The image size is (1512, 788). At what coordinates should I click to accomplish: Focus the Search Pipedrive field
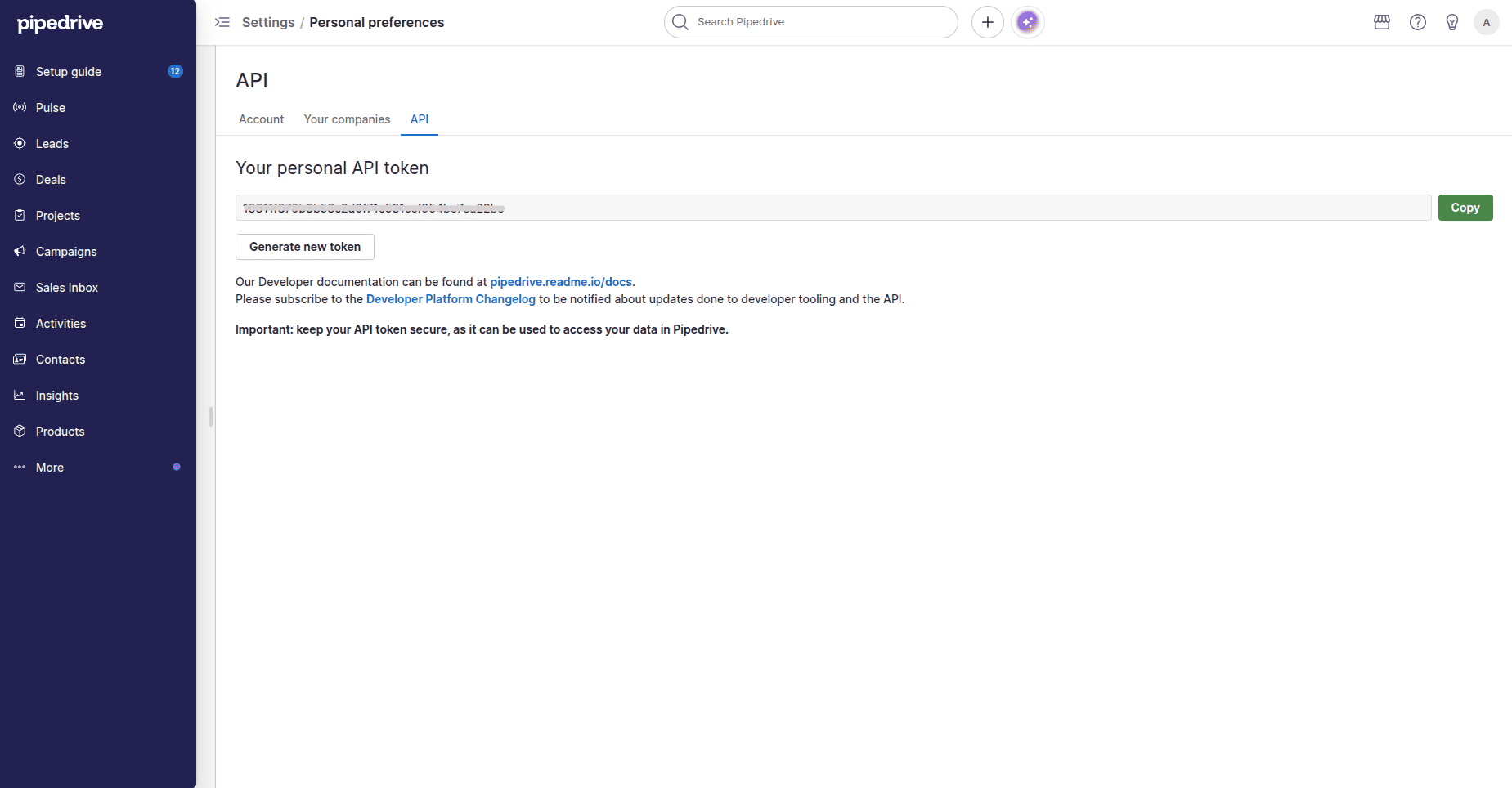click(x=811, y=22)
